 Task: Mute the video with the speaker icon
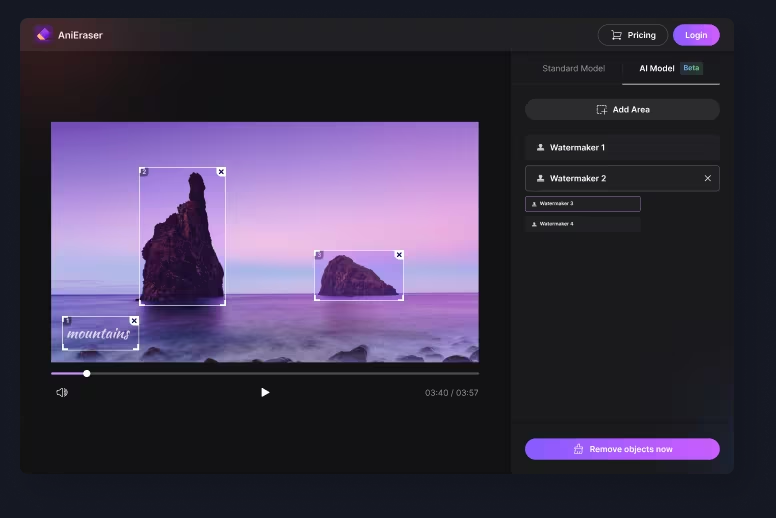[62, 393]
